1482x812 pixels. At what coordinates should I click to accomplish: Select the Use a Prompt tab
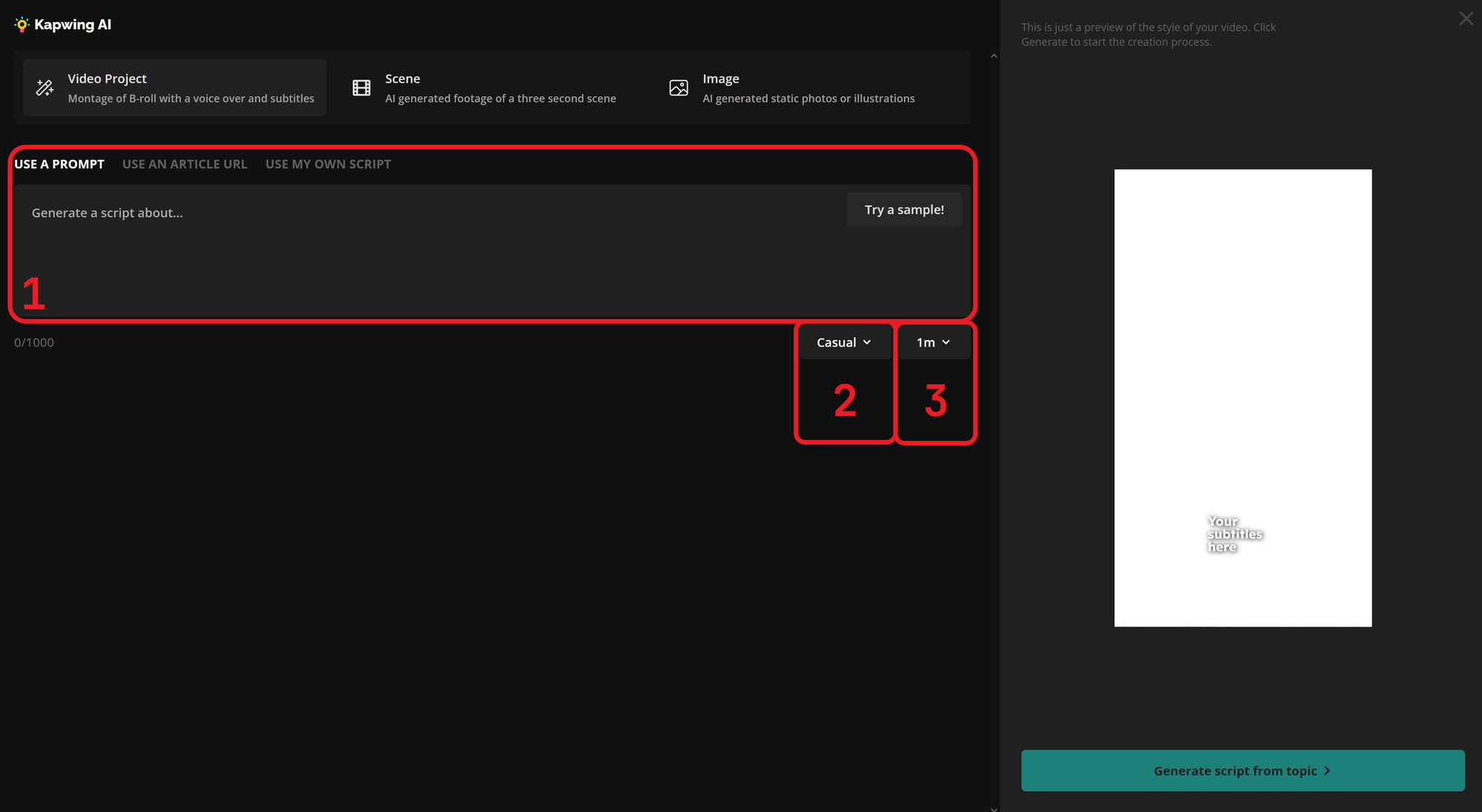[59, 164]
